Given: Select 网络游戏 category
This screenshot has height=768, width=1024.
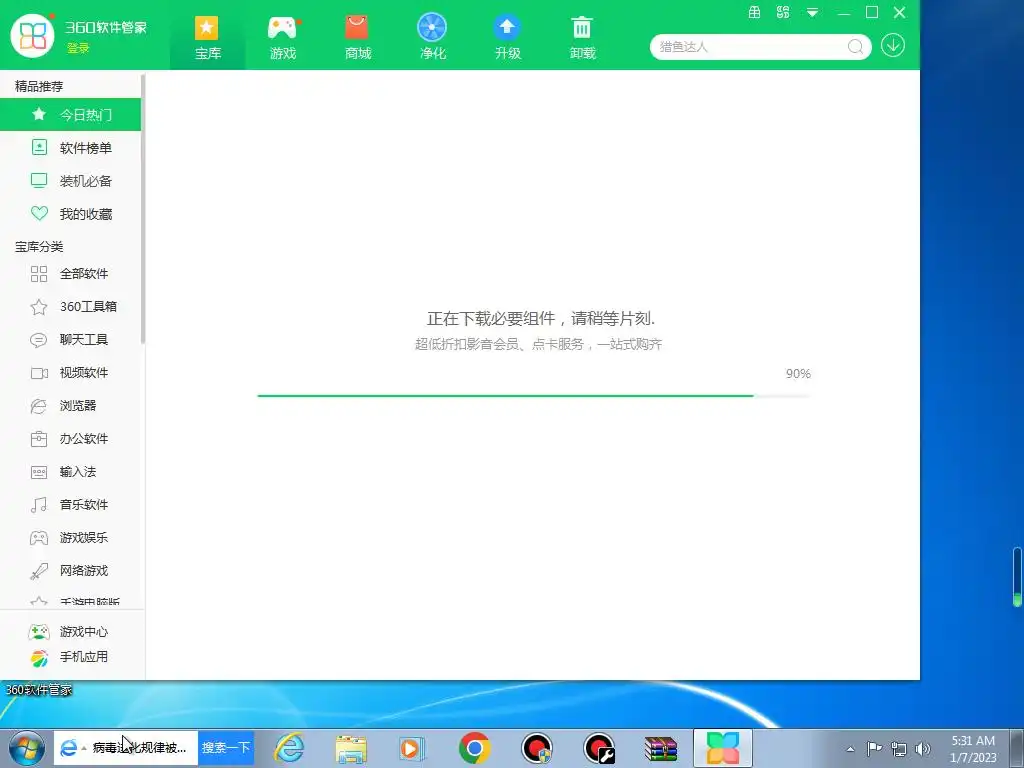Looking at the screenshot, I should (x=71, y=571).
